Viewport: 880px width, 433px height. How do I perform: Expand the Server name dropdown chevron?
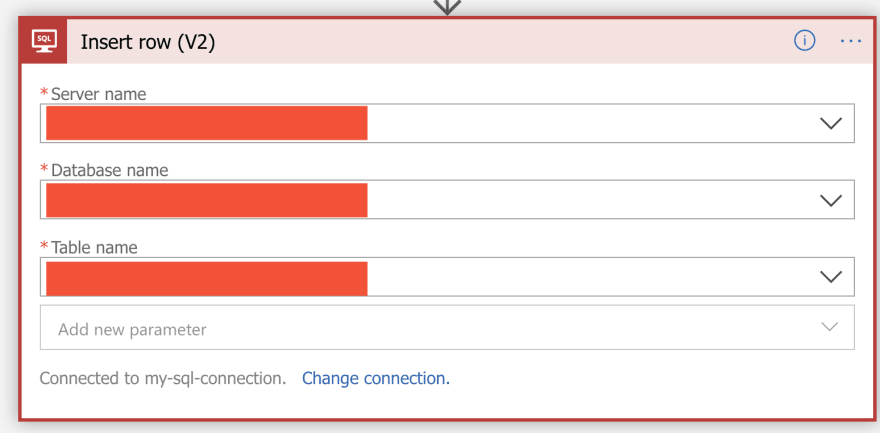click(x=831, y=123)
